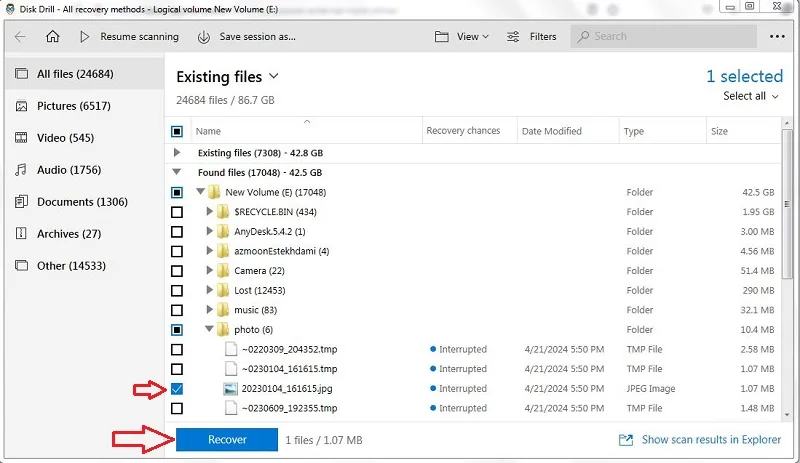Viewport: 800px width, 463px height.
Task: Collapse the photo (6) folder node
Action: pos(209,329)
